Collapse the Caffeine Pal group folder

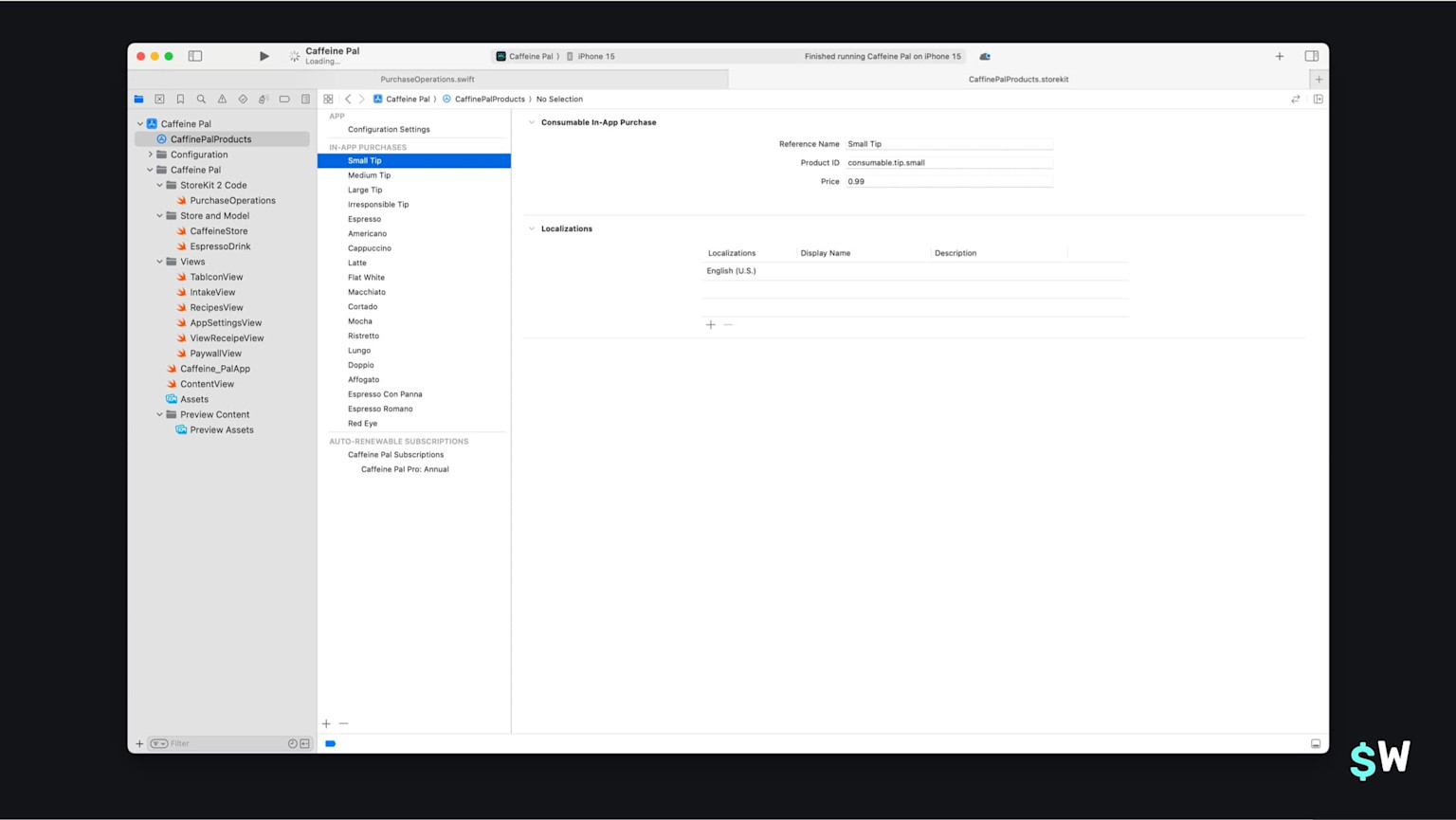[x=150, y=170]
